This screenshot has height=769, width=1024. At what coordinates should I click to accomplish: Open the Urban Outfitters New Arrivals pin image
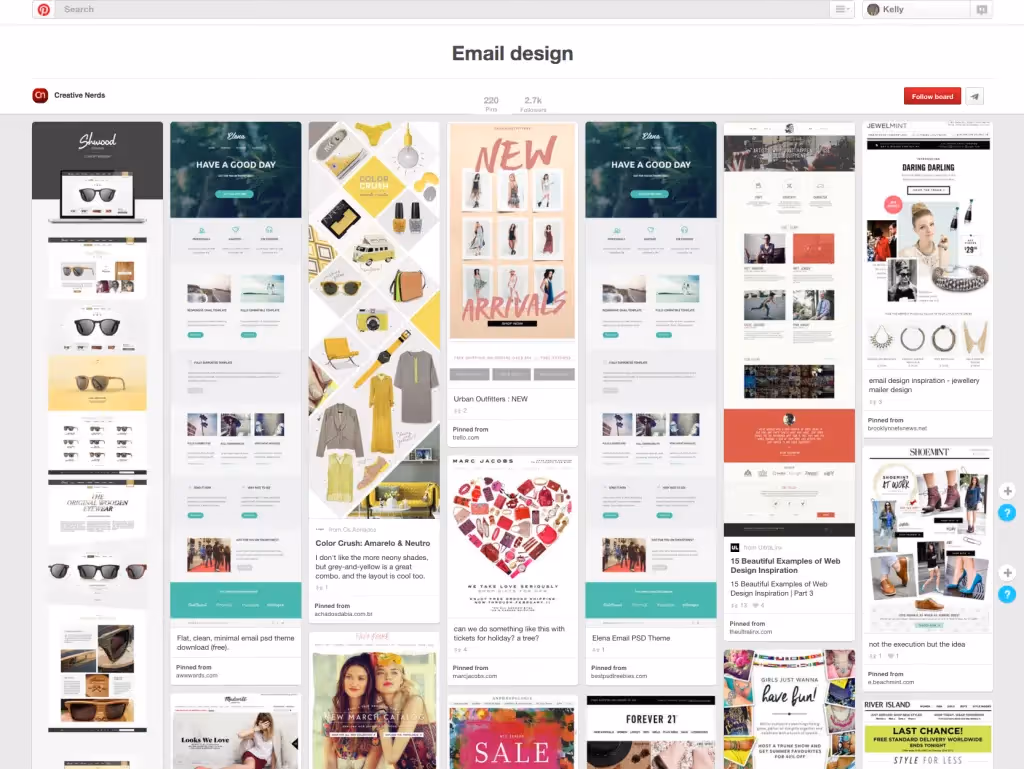[x=512, y=253]
